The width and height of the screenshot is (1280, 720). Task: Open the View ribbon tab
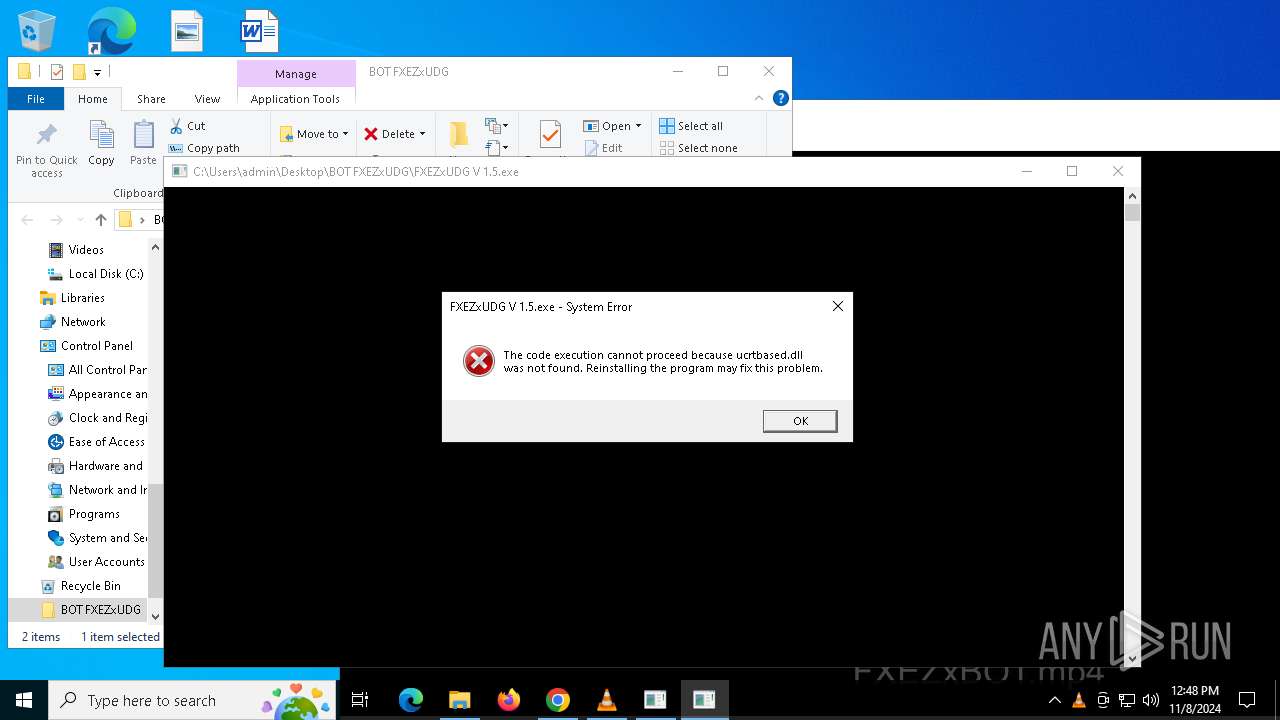[x=207, y=99]
